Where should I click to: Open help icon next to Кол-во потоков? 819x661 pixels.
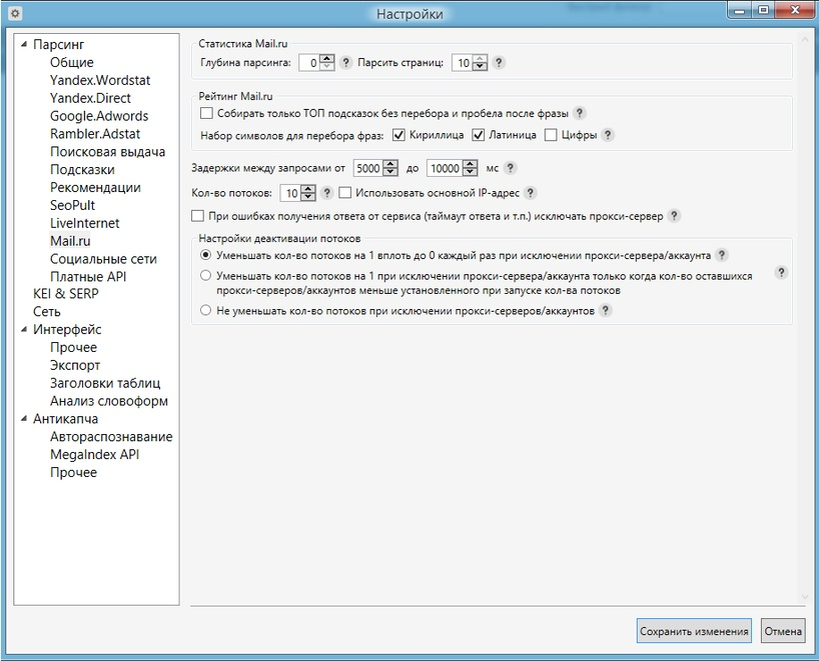(x=327, y=193)
